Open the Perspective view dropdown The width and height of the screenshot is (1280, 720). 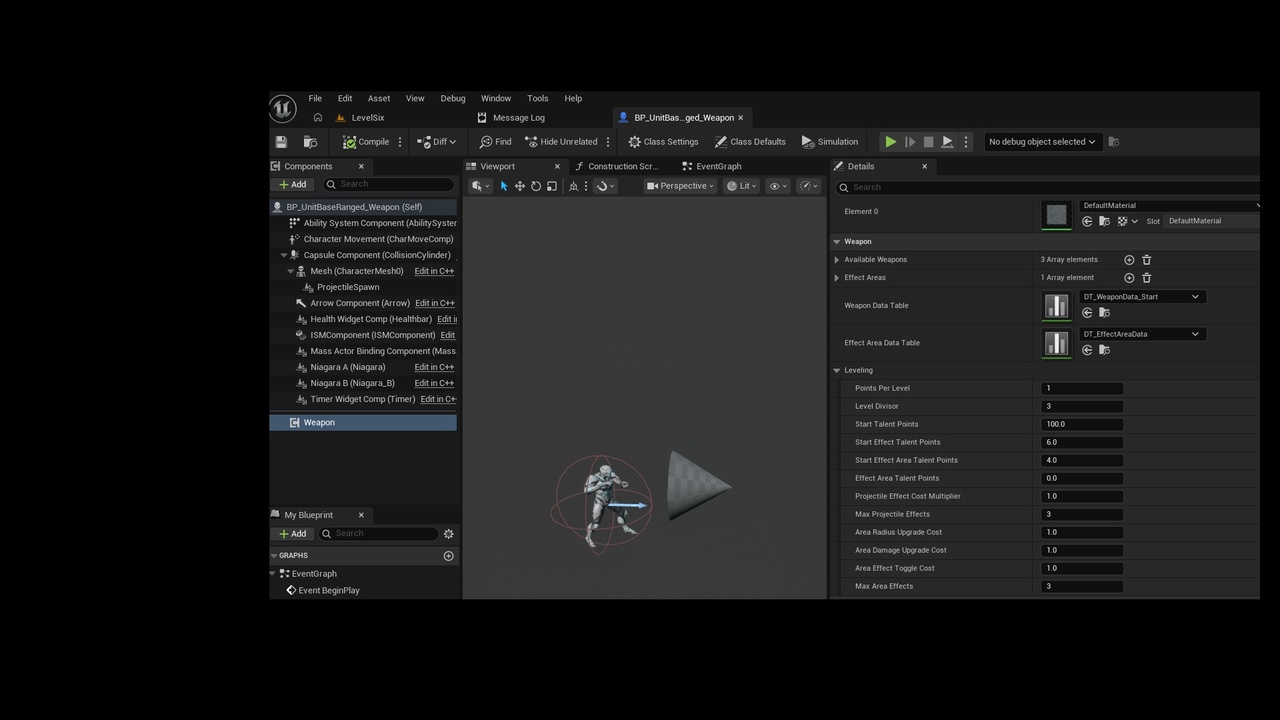(680, 186)
